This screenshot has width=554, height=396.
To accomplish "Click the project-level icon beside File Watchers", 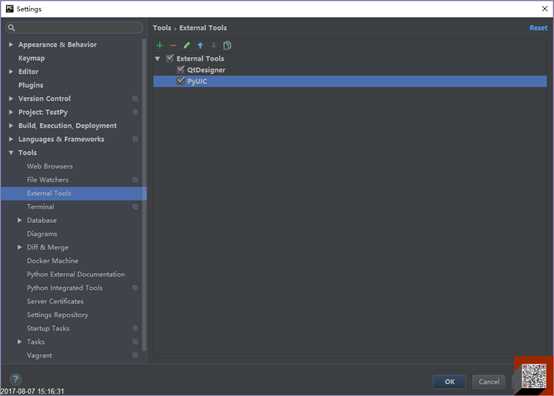I will pyautogui.click(x=135, y=180).
